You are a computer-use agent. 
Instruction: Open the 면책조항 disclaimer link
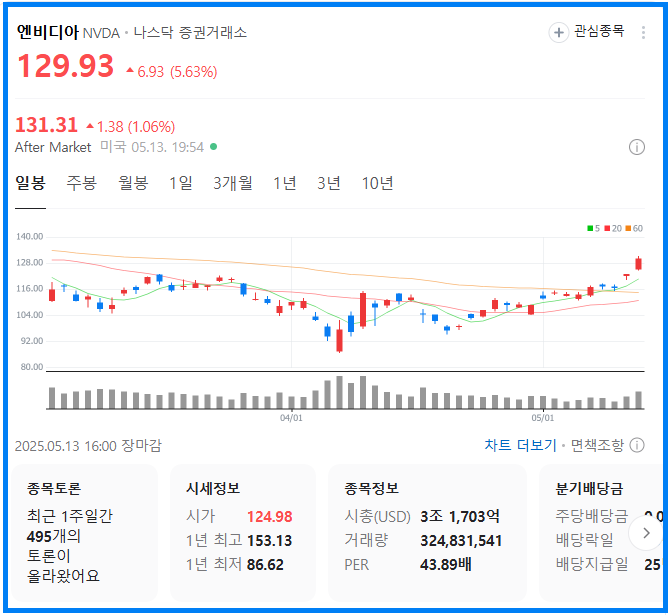597,445
